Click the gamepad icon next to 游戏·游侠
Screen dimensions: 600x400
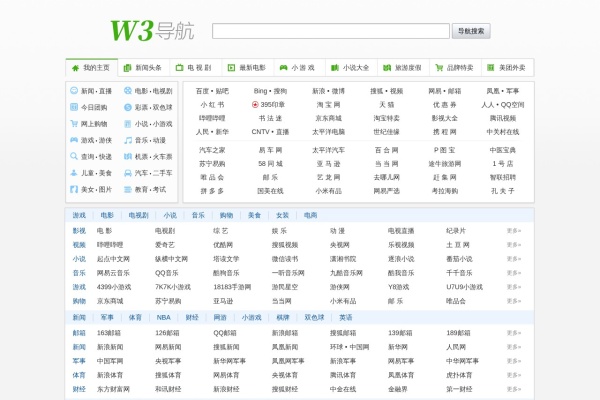(x=74, y=140)
